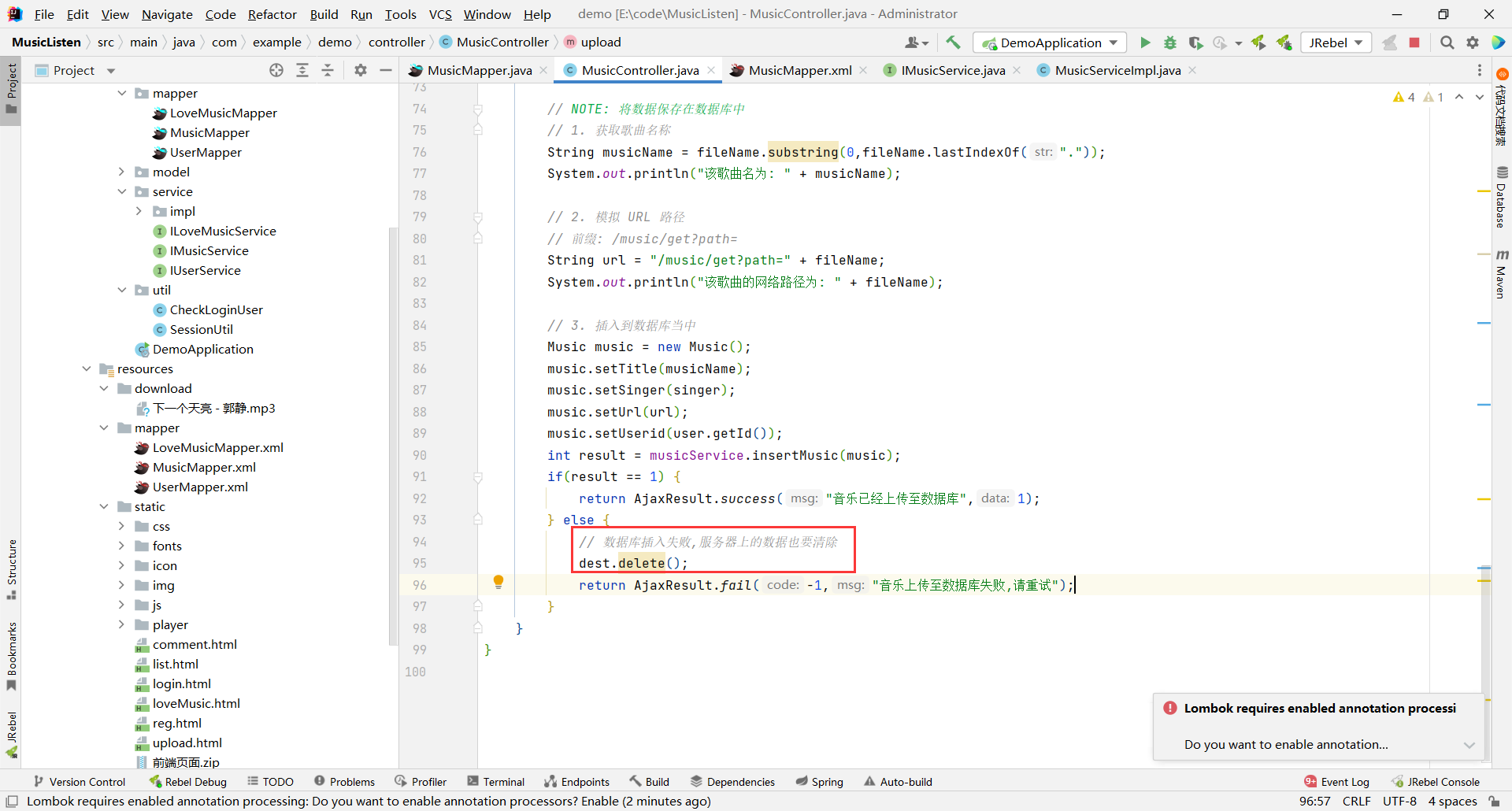The width and height of the screenshot is (1512, 811).
Task: Open Search Everywhere magnifier icon
Action: click(1447, 43)
